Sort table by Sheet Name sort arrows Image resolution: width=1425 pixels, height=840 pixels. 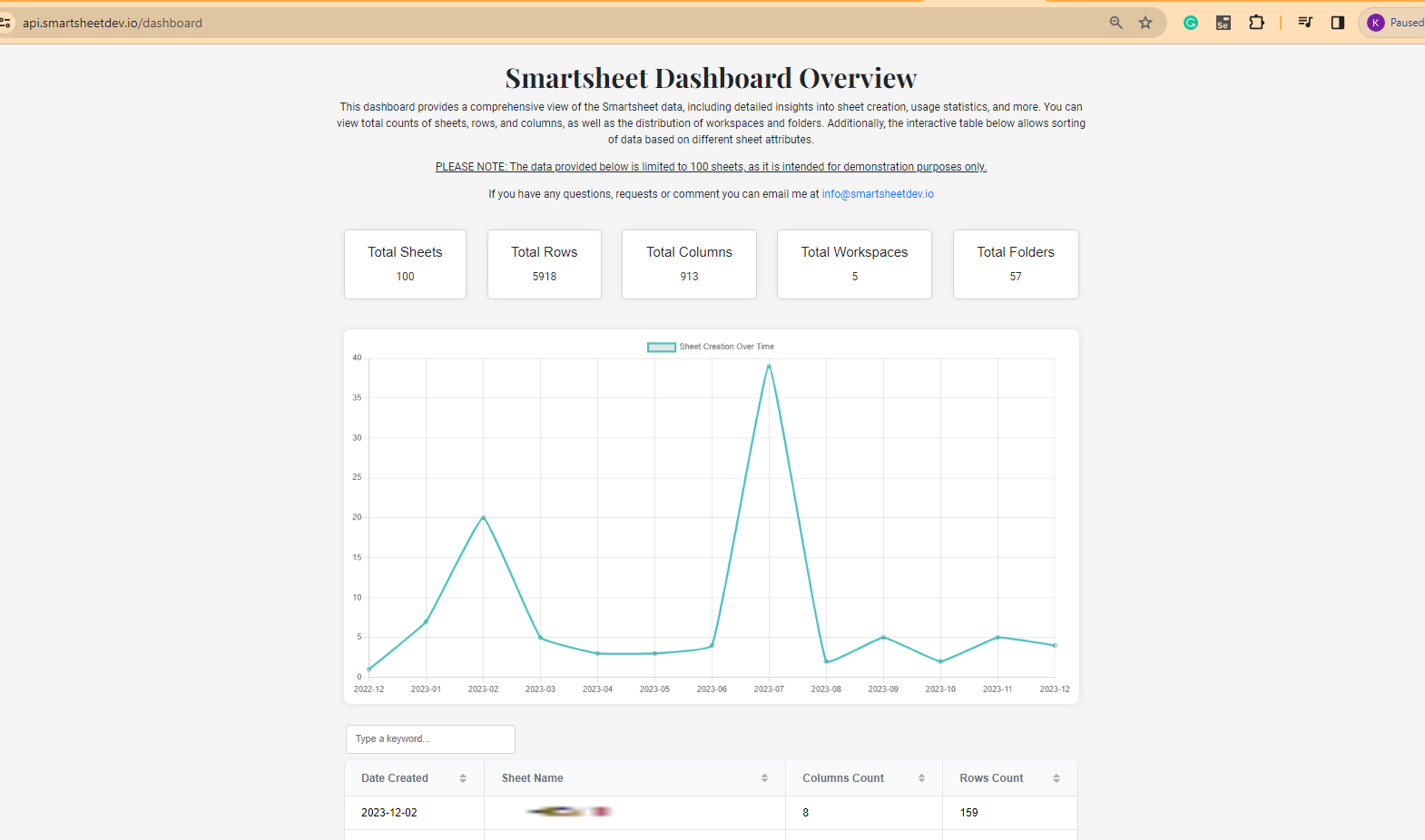point(764,778)
